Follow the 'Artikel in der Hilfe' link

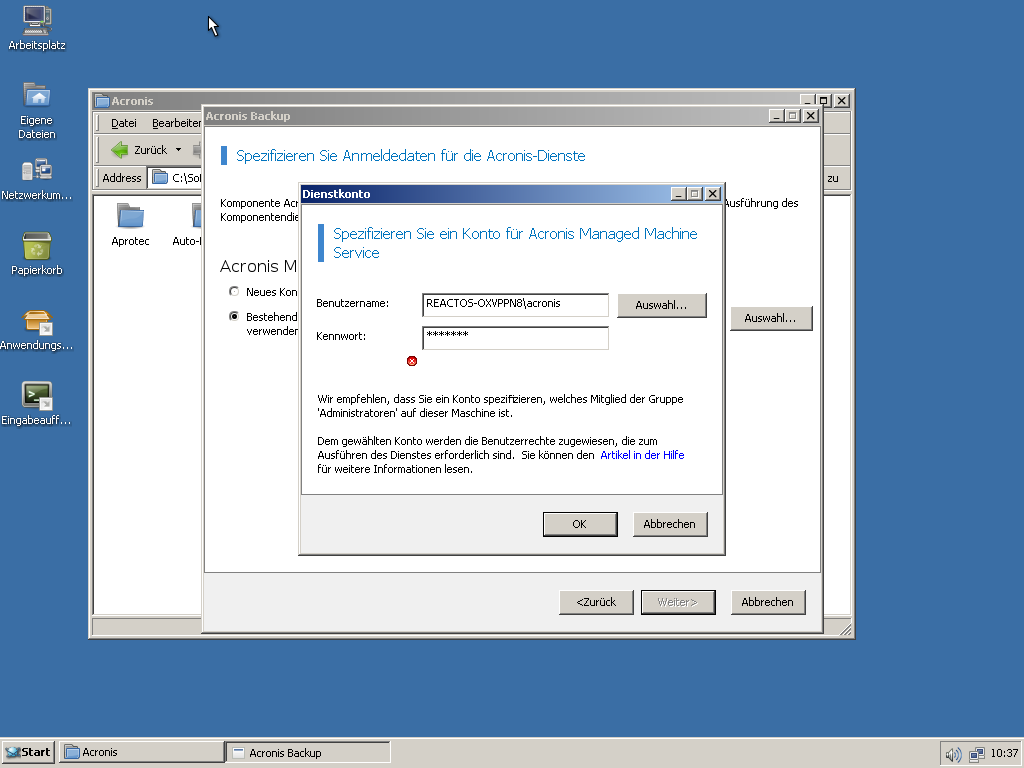tap(642, 455)
